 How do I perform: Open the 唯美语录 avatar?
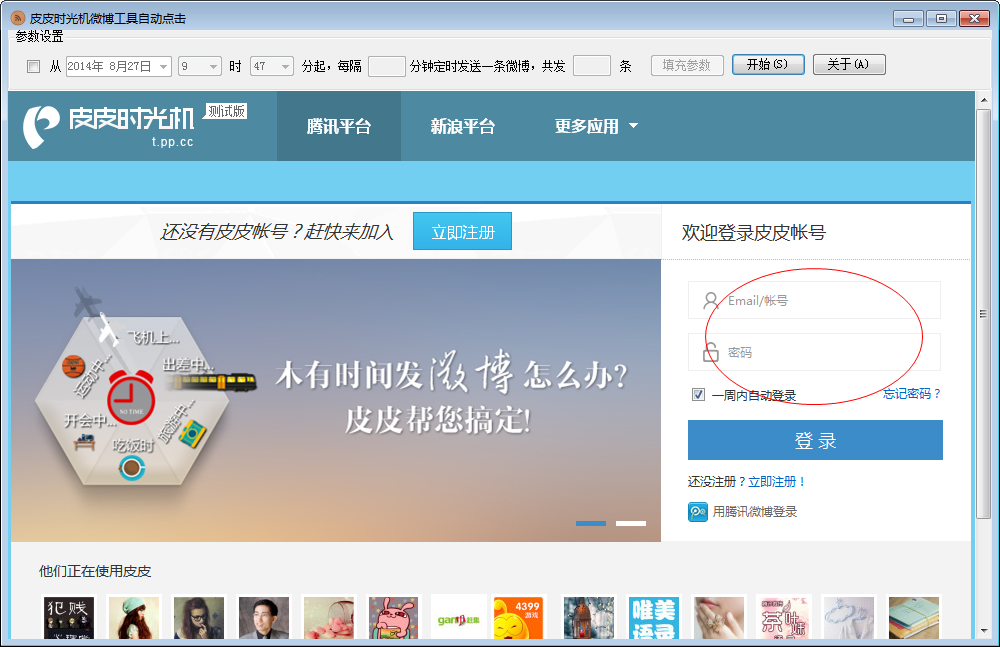(x=654, y=617)
